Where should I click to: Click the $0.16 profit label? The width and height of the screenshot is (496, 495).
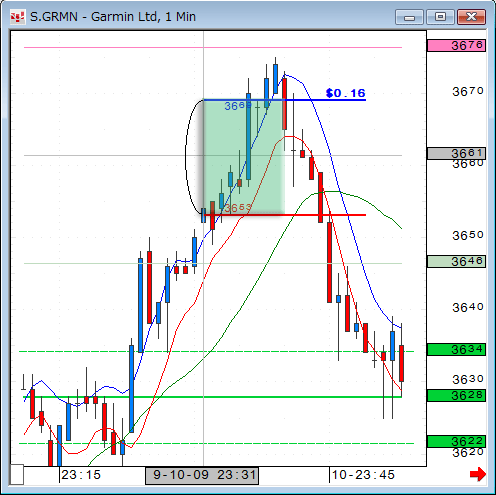coord(346,93)
